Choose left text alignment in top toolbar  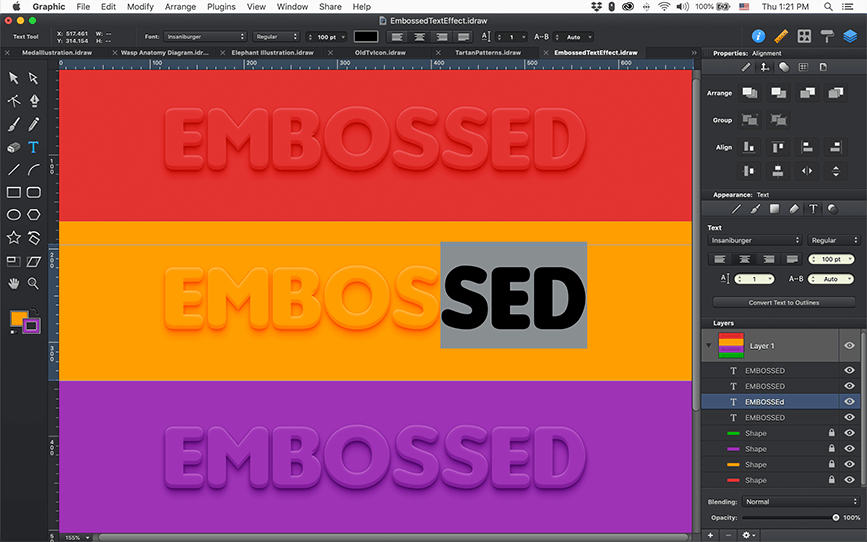[x=397, y=37]
